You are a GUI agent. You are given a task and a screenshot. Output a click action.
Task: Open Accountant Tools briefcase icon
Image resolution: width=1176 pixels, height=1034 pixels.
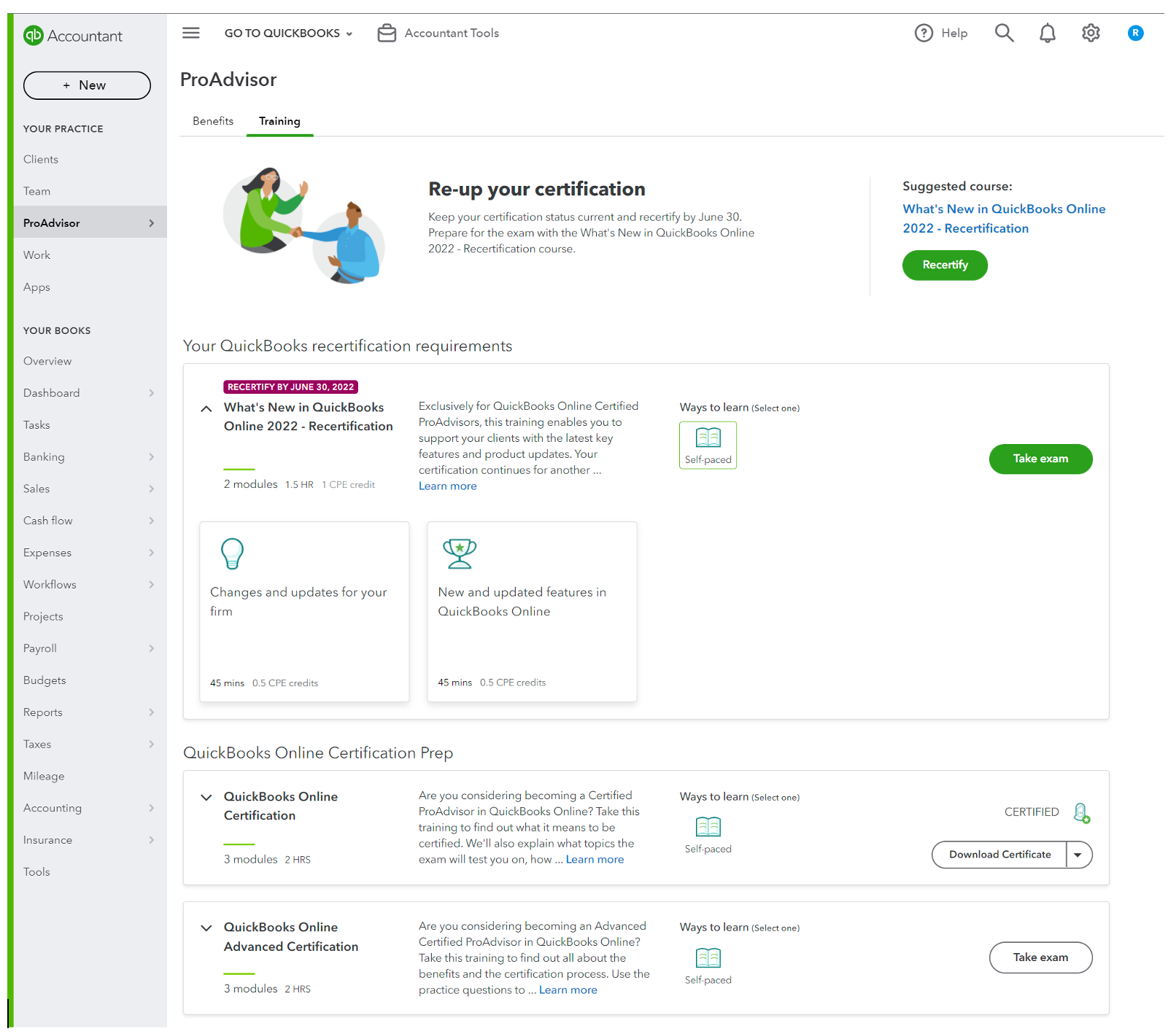(x=387, y=33)
